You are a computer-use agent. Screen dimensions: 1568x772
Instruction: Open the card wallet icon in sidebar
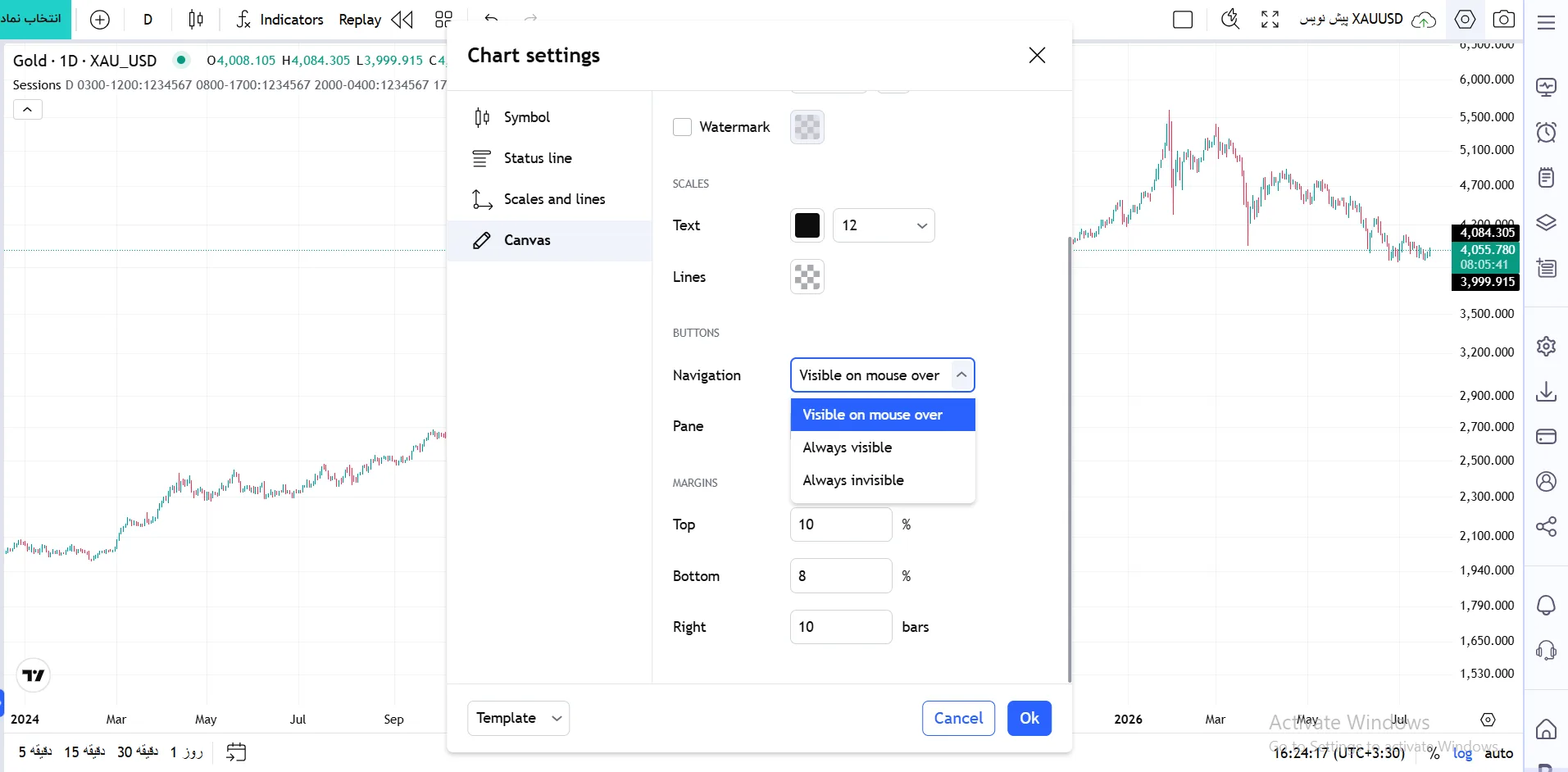coord(1546,436)
